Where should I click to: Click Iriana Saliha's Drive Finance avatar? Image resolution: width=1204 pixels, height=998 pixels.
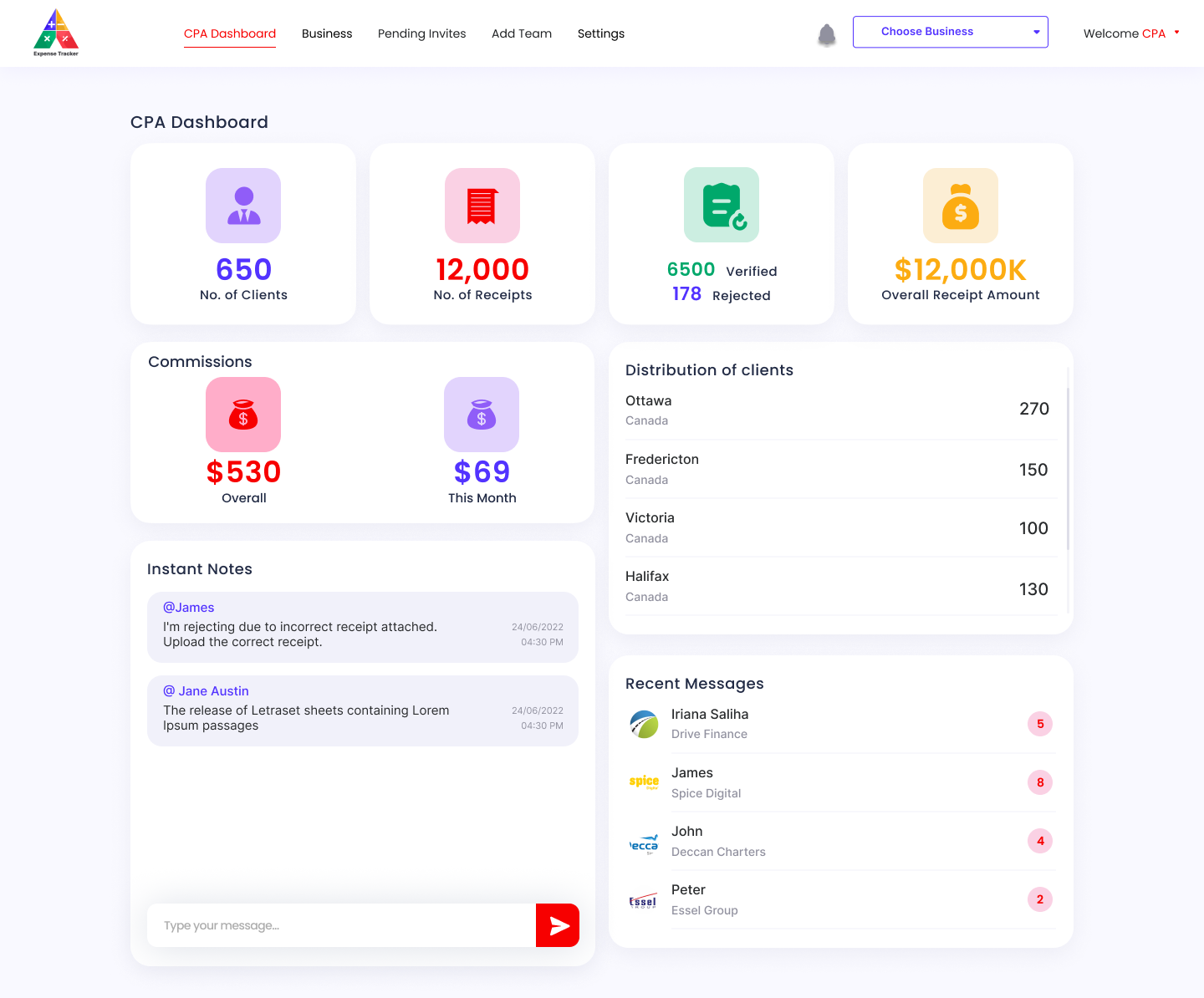643,724
